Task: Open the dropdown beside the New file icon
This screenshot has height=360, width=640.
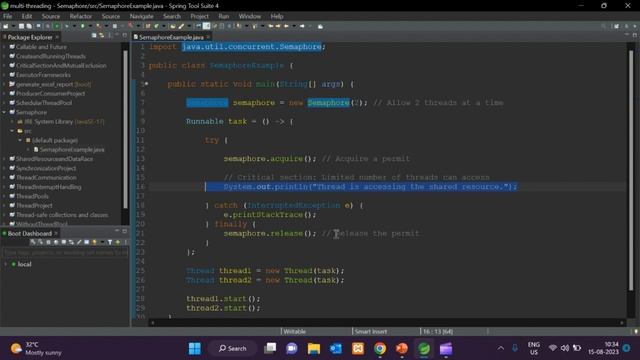Action: tap(13, 26)
